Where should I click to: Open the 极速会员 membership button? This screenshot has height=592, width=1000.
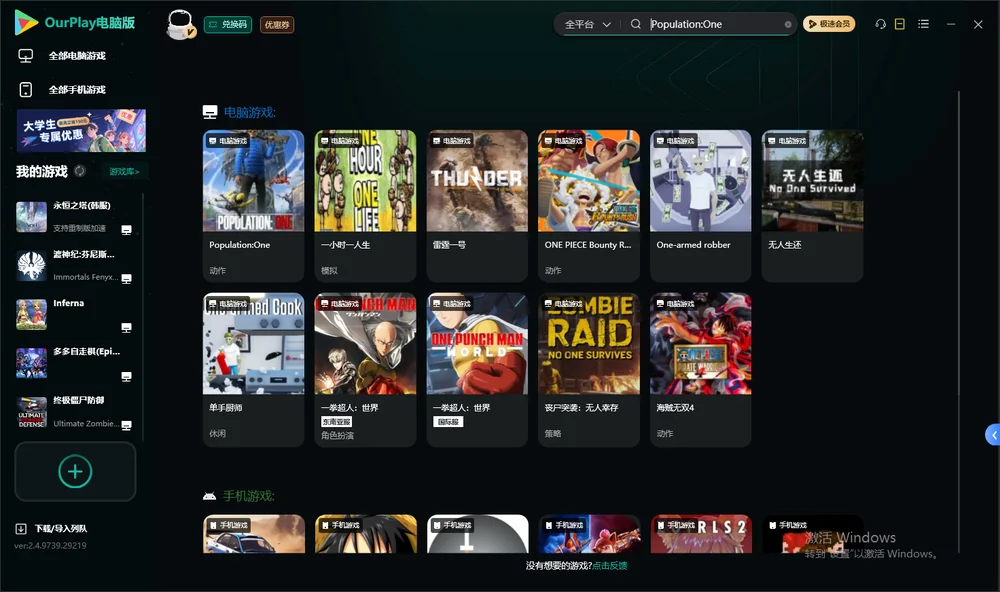(829, 24)
